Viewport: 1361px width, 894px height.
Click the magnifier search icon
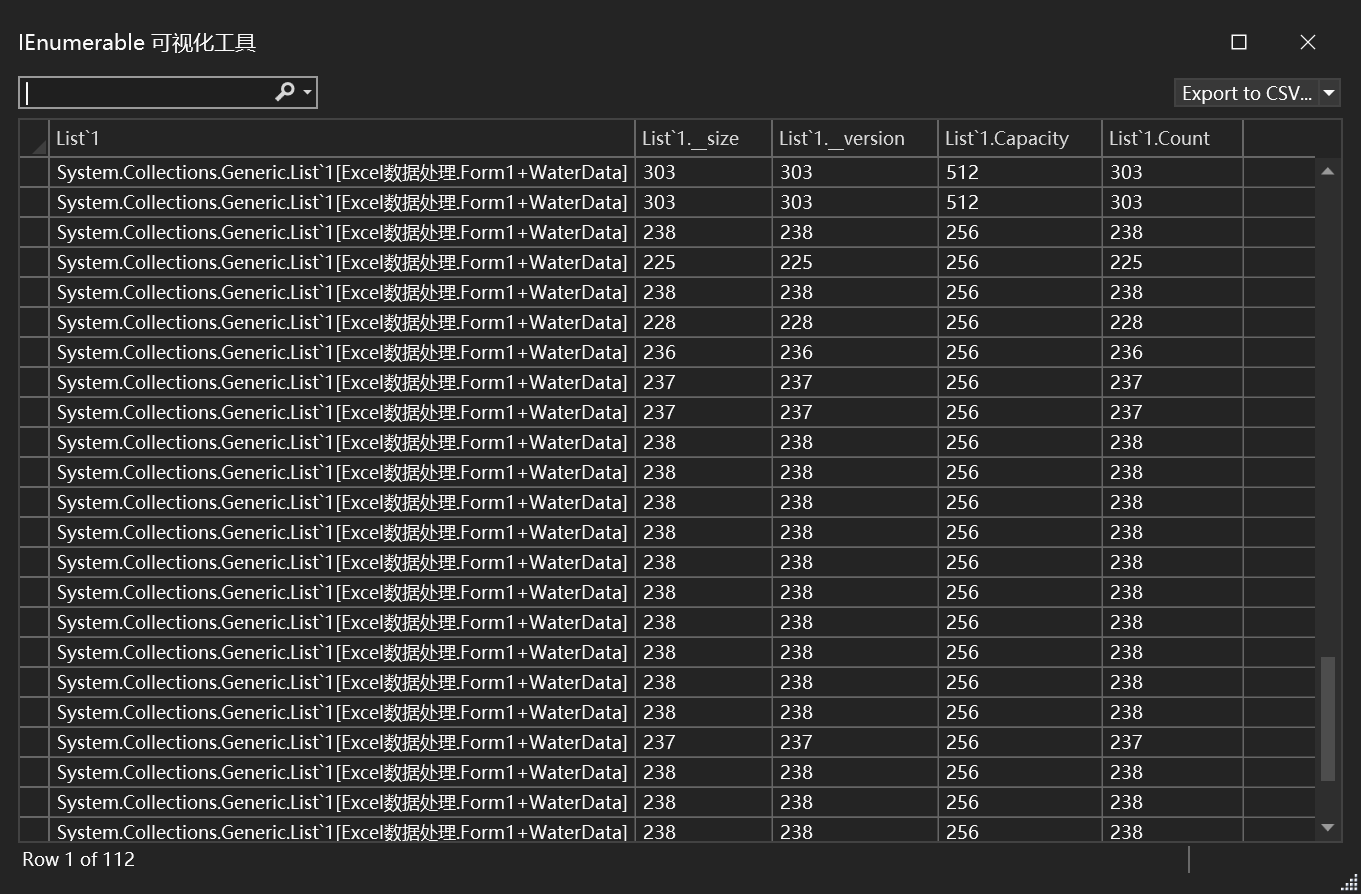click(x=285, y=92)
